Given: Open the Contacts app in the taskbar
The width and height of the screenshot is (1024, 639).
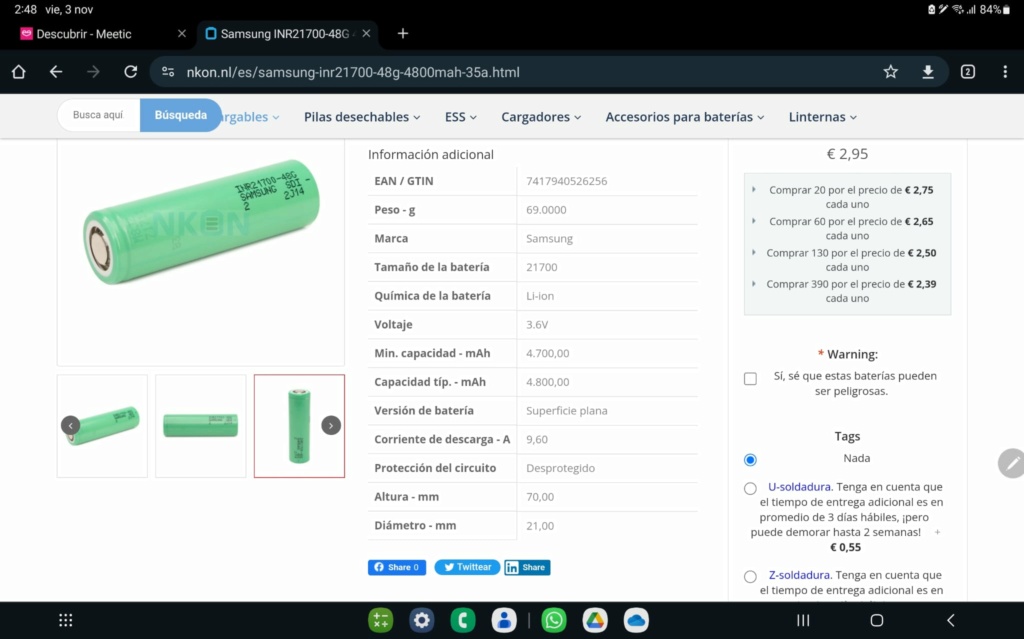Looking at the screenshot, I should coord(504,620).
